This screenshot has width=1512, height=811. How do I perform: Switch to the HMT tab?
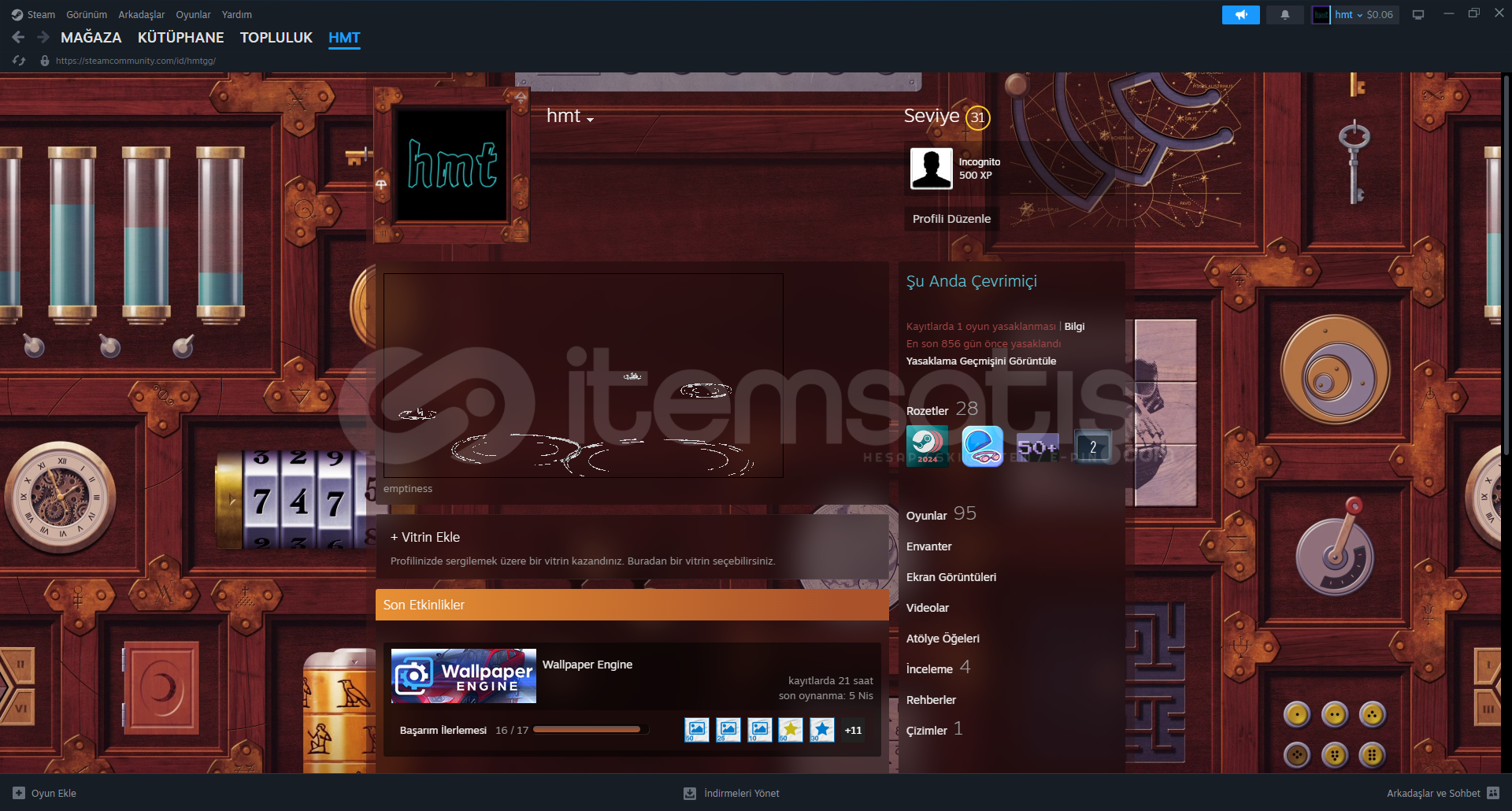(344, 37)
